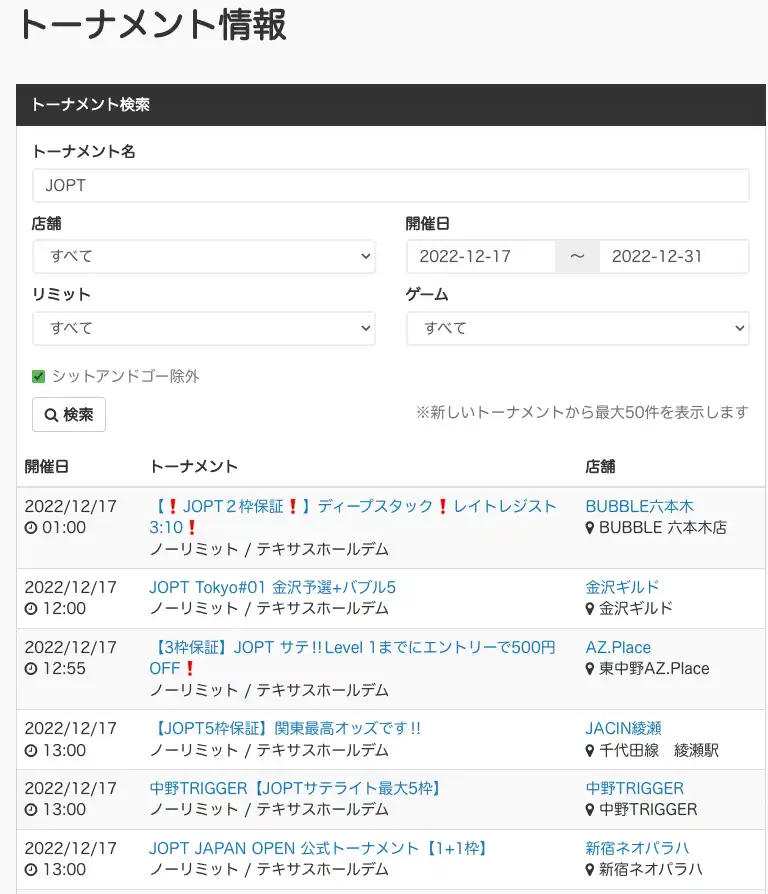
Task: Open the 新宿ネオパラハ store link
Action: click(637, 848)
